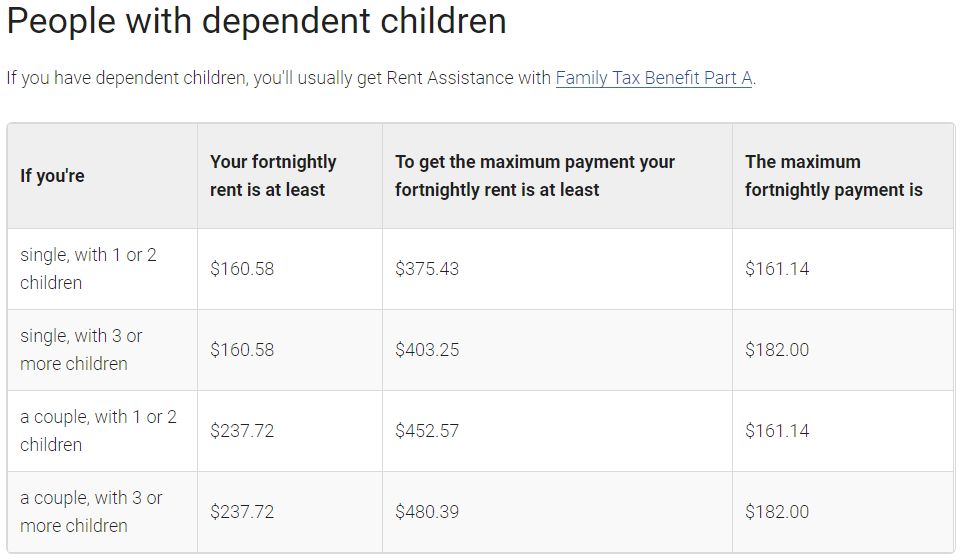This screenshot has height=560, width=960.
Task: Click $160.58 in the single 1–2 children row
Action: (x=242, y=269)
